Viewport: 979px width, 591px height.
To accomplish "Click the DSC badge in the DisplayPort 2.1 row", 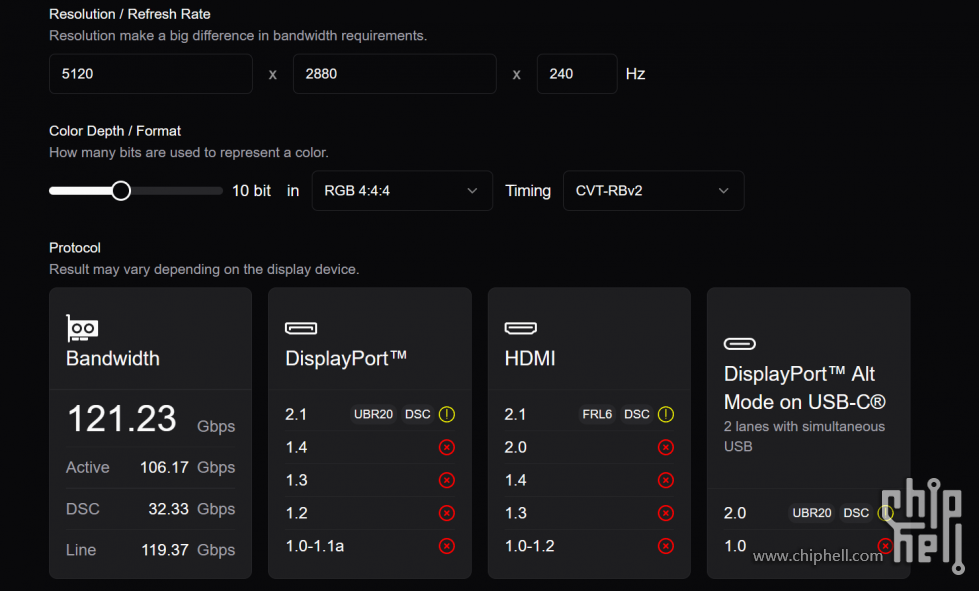I will (x=418, y=414).
